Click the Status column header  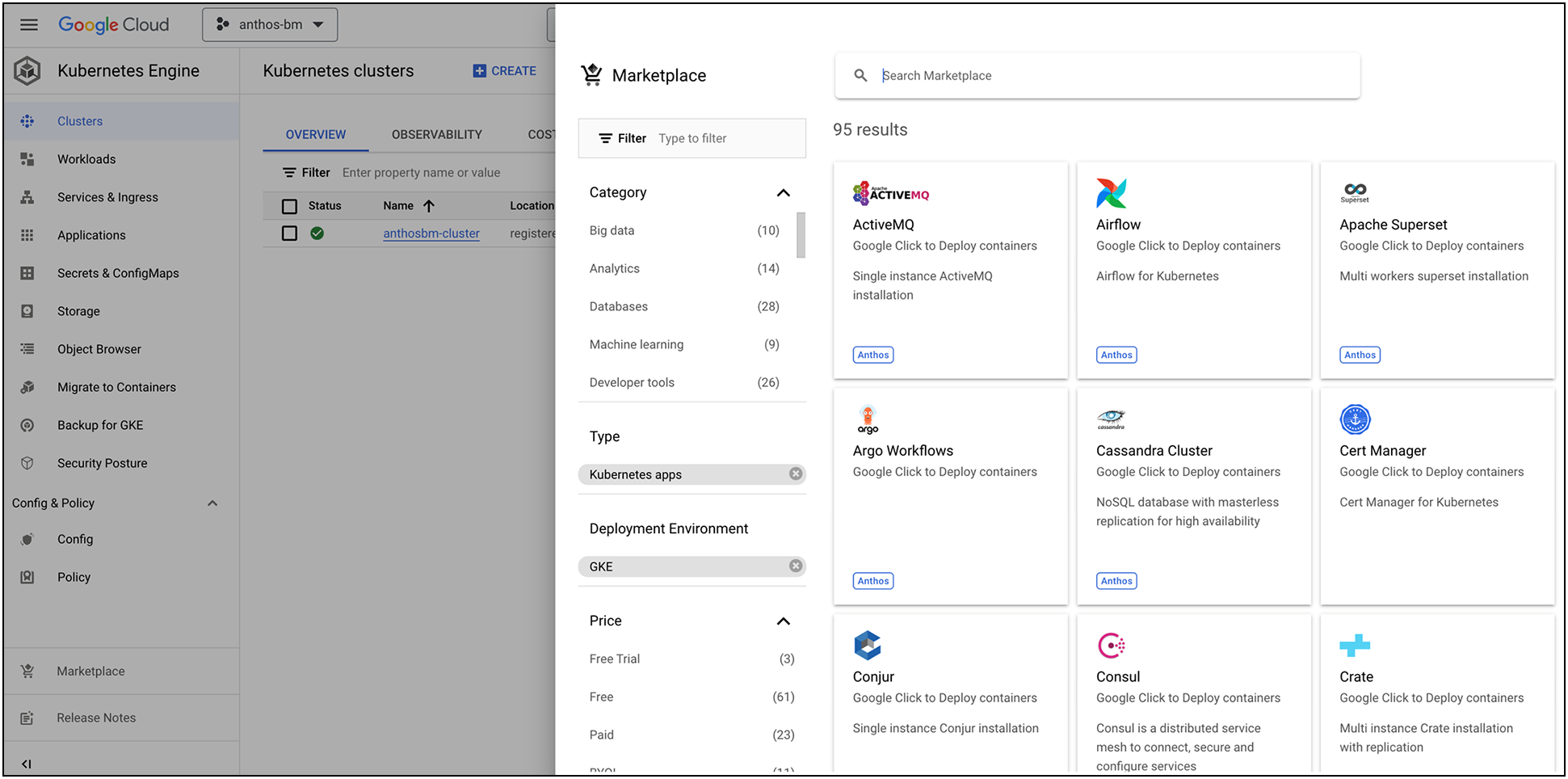coord(325,206)
